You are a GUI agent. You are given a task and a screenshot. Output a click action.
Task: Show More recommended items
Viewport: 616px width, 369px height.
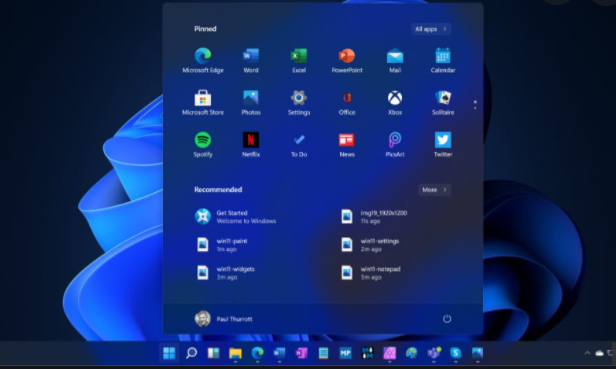coord(434,190)
